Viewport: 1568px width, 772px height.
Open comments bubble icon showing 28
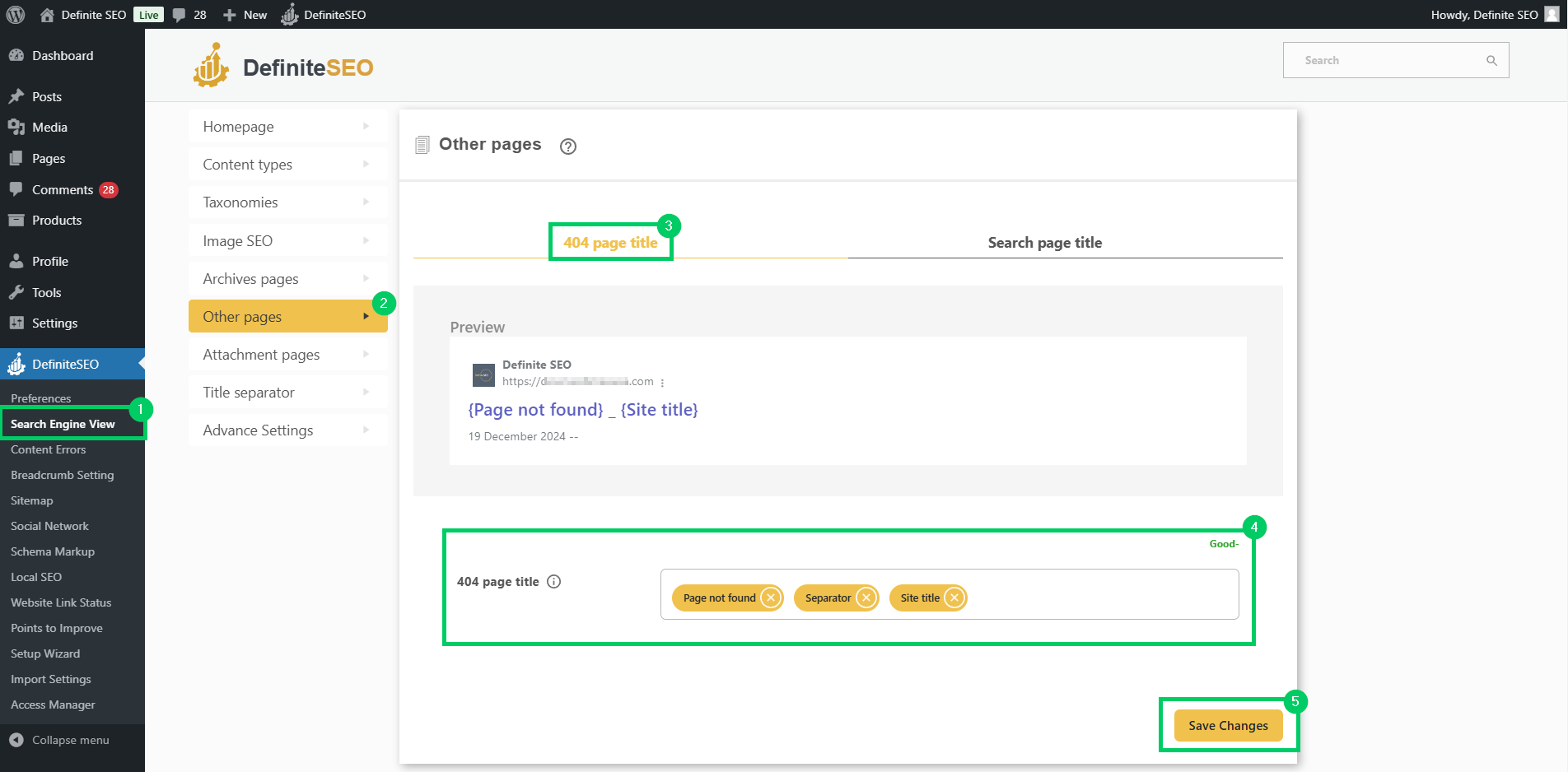click(x=180, y=15)
